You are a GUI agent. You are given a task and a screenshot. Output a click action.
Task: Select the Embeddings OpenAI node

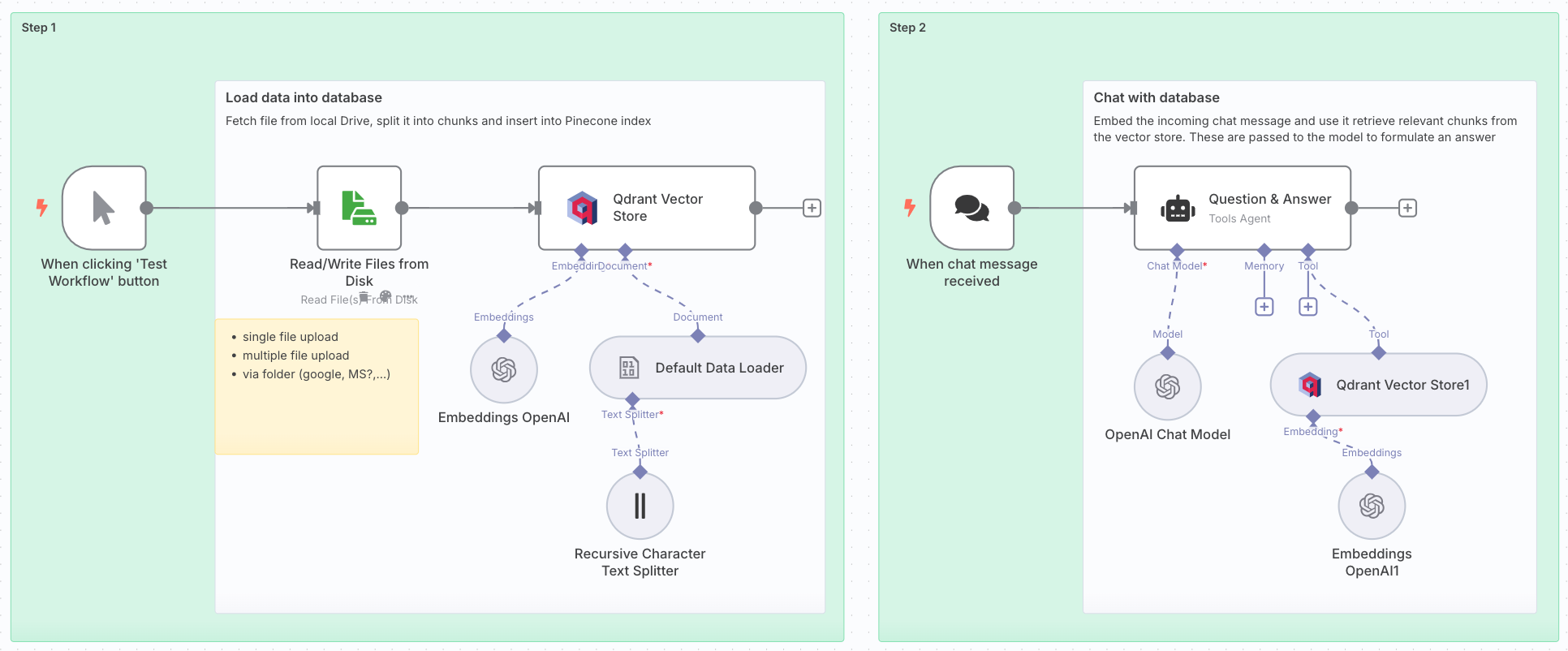click(504, 370)
